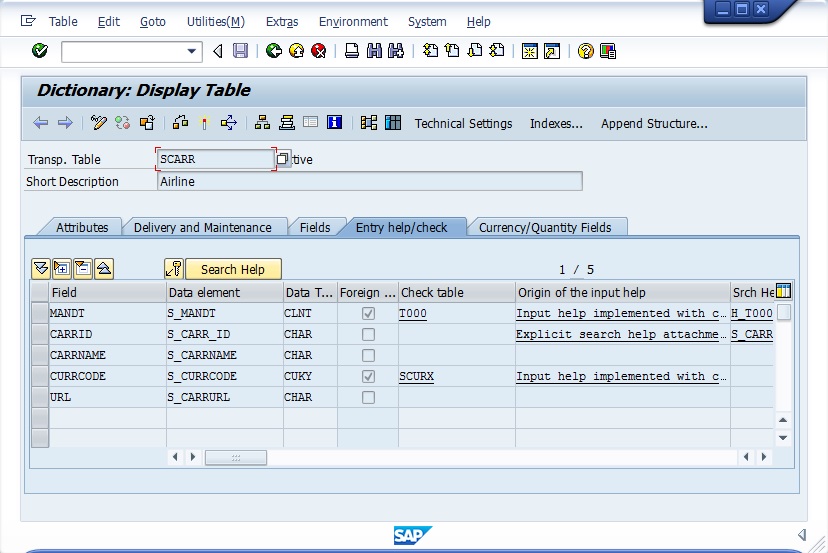Toggle Foreign key checkbox for URL row
The width and height of the screenshot is (828, 553).
coord(368,397)
